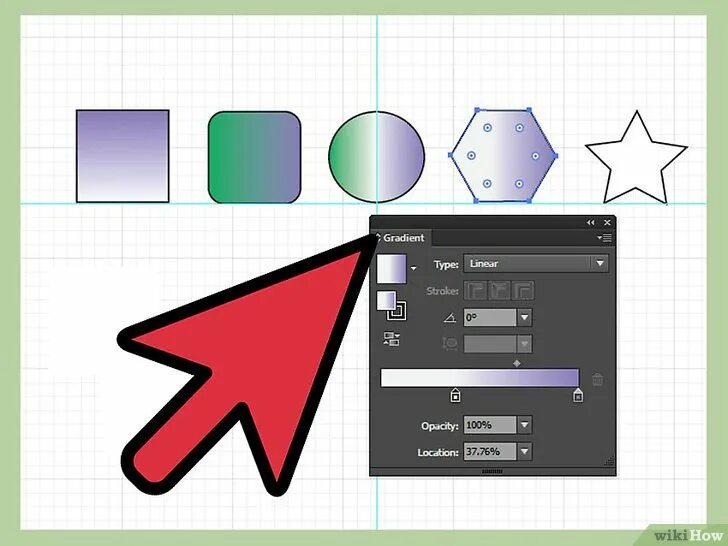Open the Type dropdown showing Linear
The width and height of the screenshot is (728, 546).
pyautogui.click(x=536, y=264)
